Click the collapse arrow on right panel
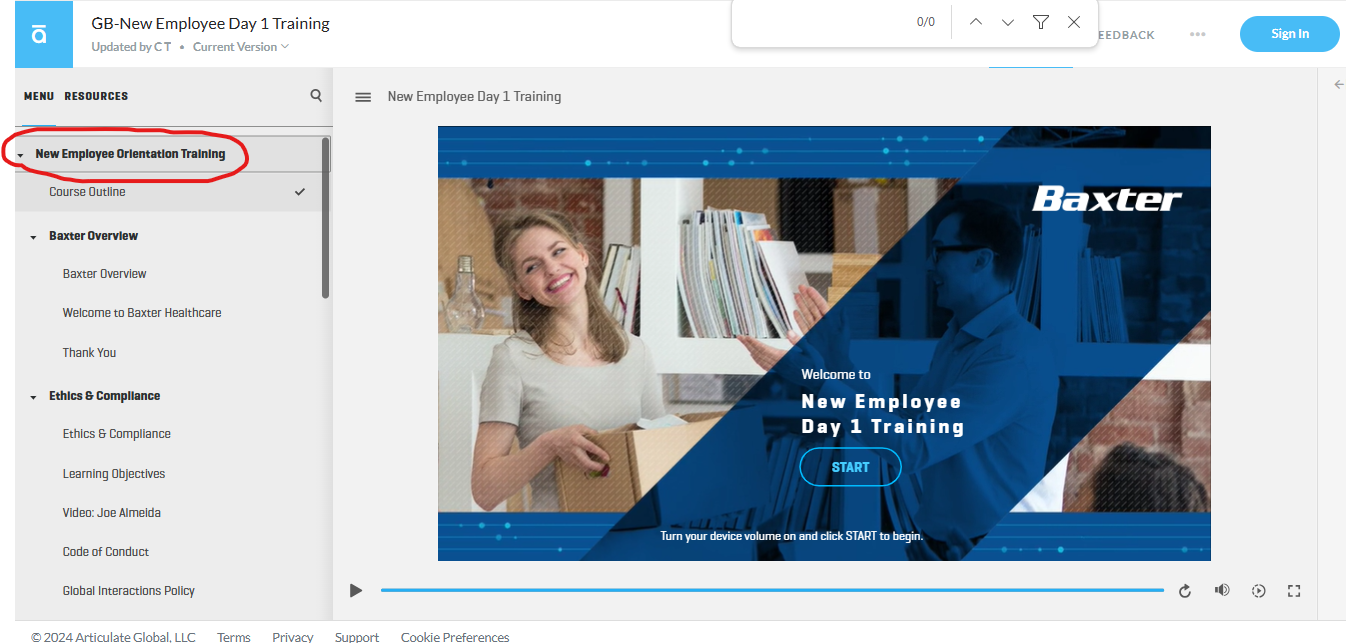The width and height of the screenshot is (1346, 643). coord(1339,85)
